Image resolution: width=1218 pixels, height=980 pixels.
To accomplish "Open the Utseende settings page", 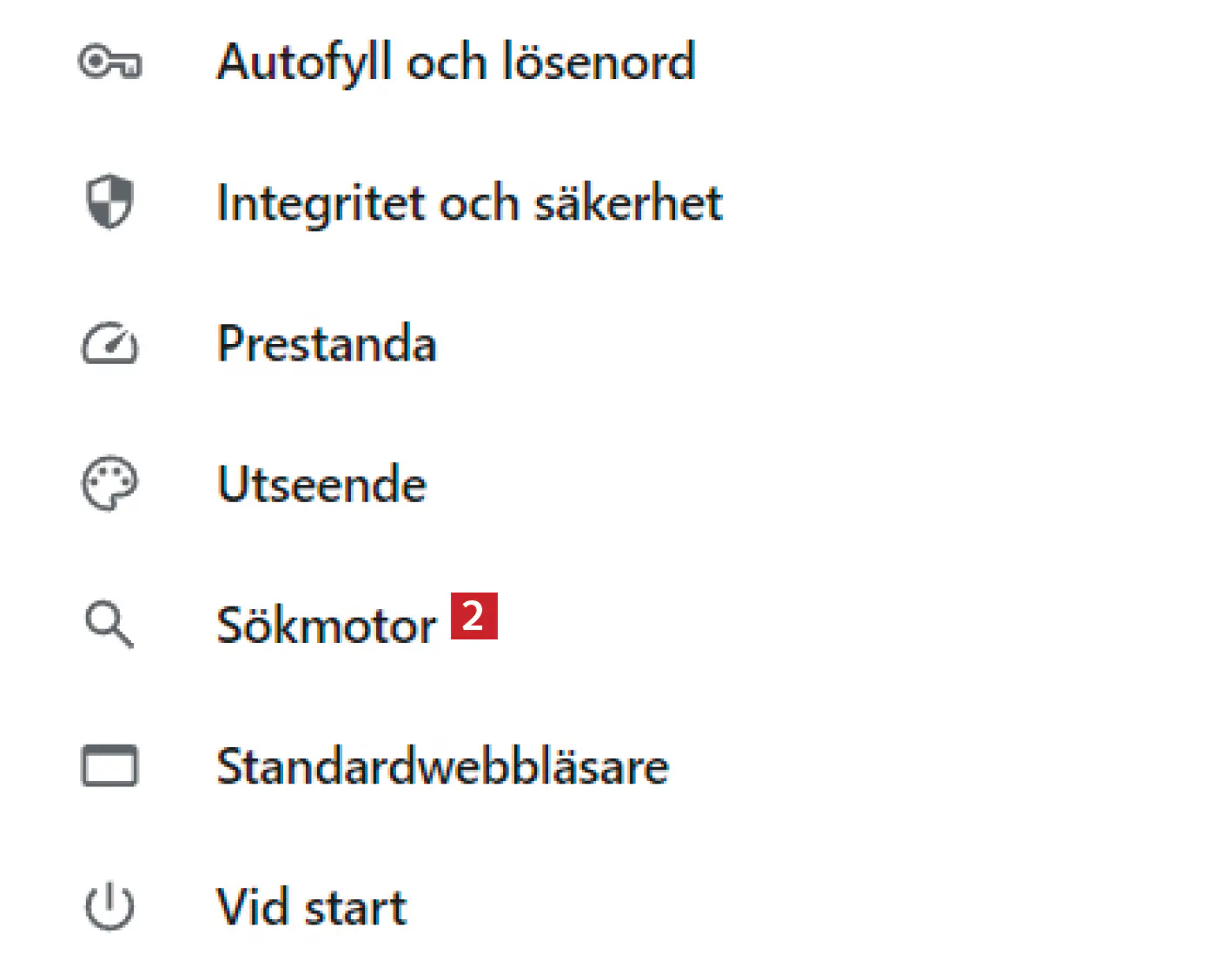I will (x=321, y=485).
